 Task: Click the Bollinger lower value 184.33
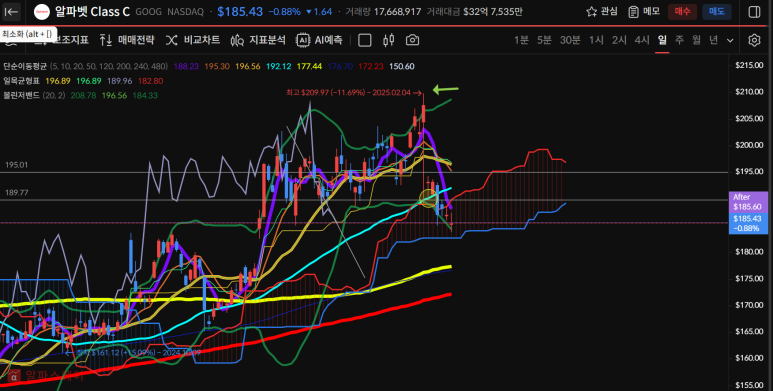point(145,96)
